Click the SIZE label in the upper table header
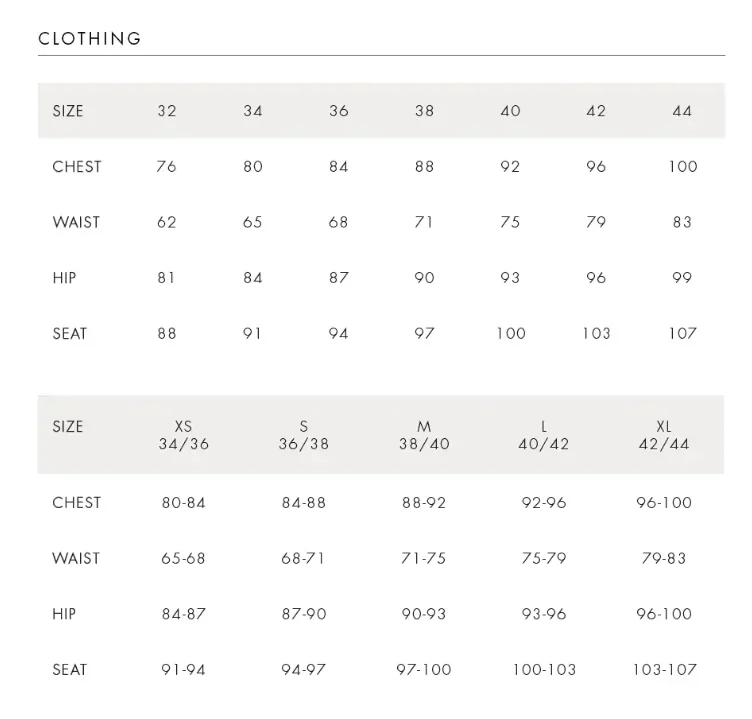 click(68, 111)
